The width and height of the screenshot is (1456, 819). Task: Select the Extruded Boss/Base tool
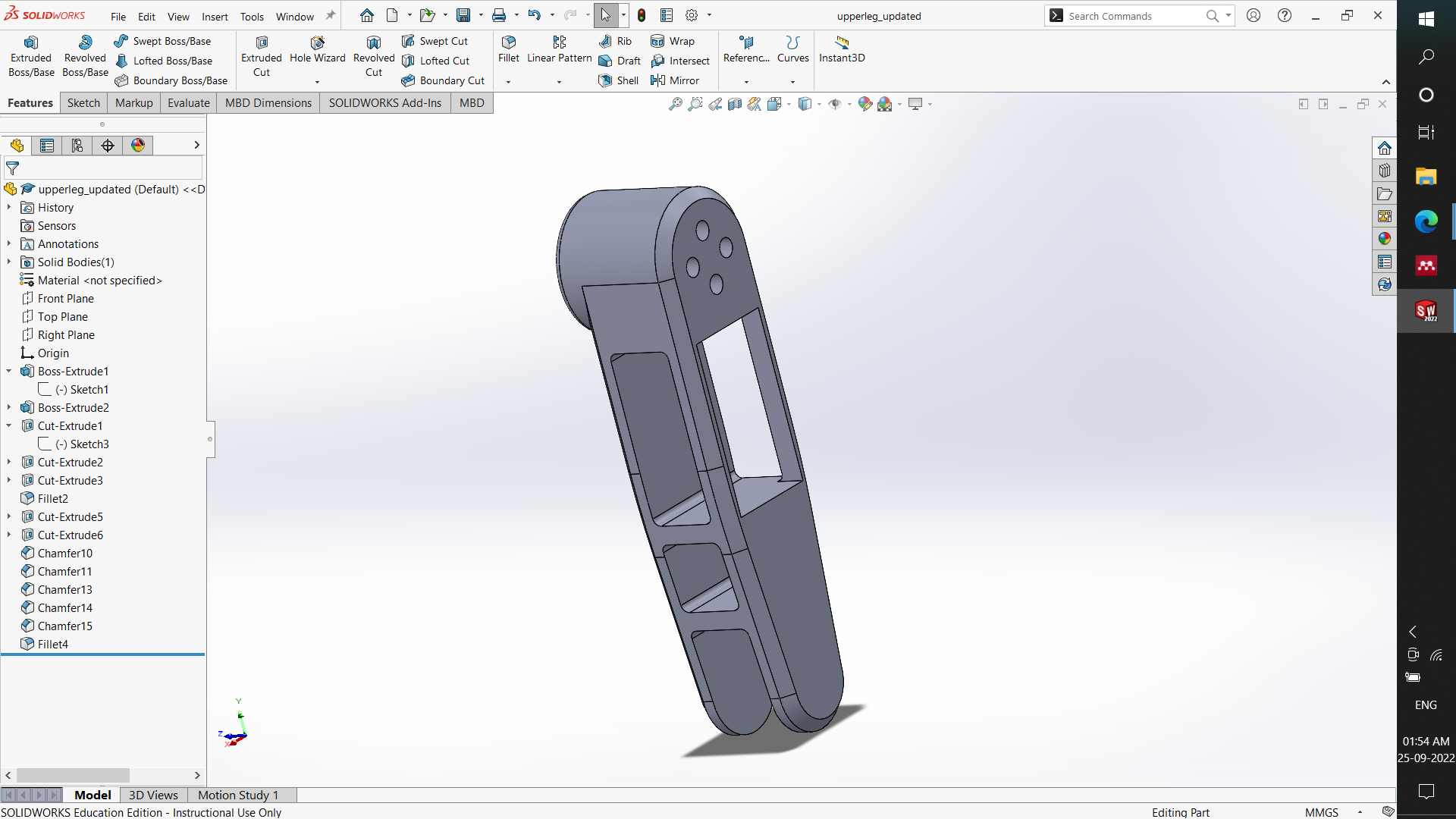[30, 55]
